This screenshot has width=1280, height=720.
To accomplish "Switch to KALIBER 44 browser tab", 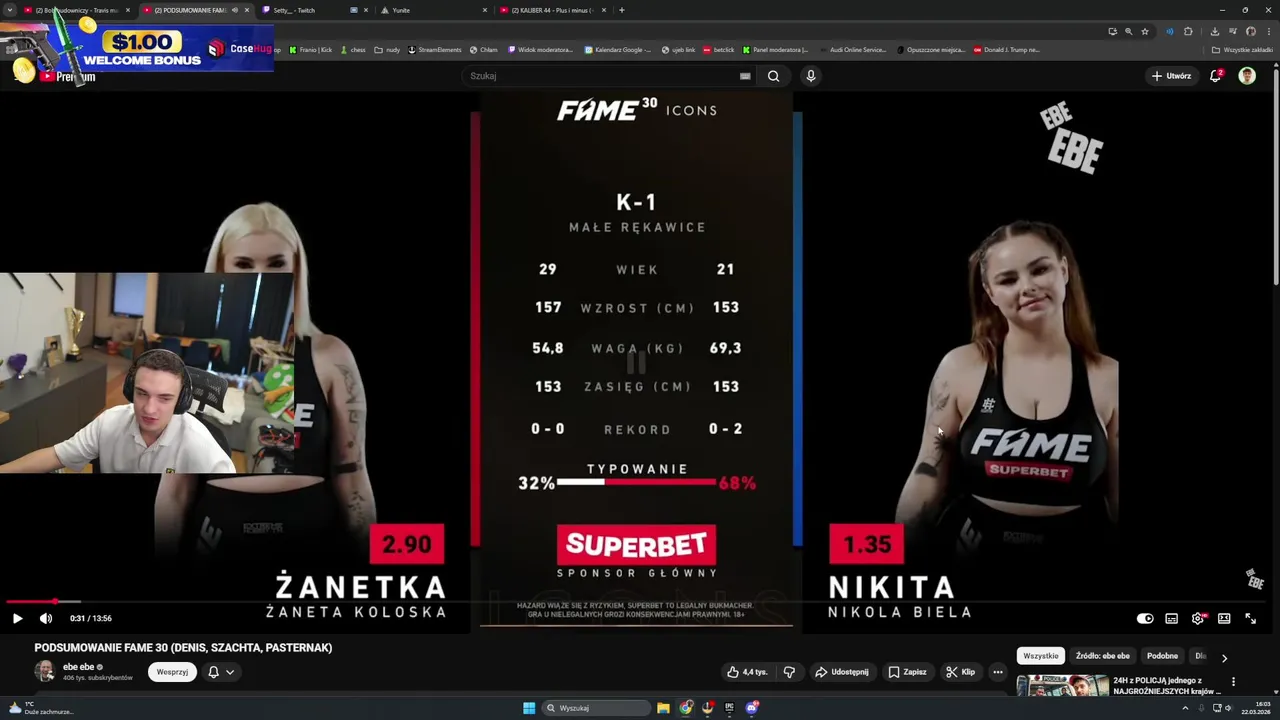I will click(555, 10).
